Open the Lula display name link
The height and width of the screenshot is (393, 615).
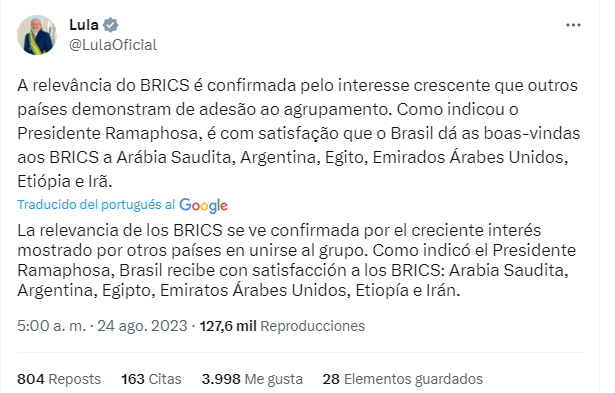coord(84,25)
